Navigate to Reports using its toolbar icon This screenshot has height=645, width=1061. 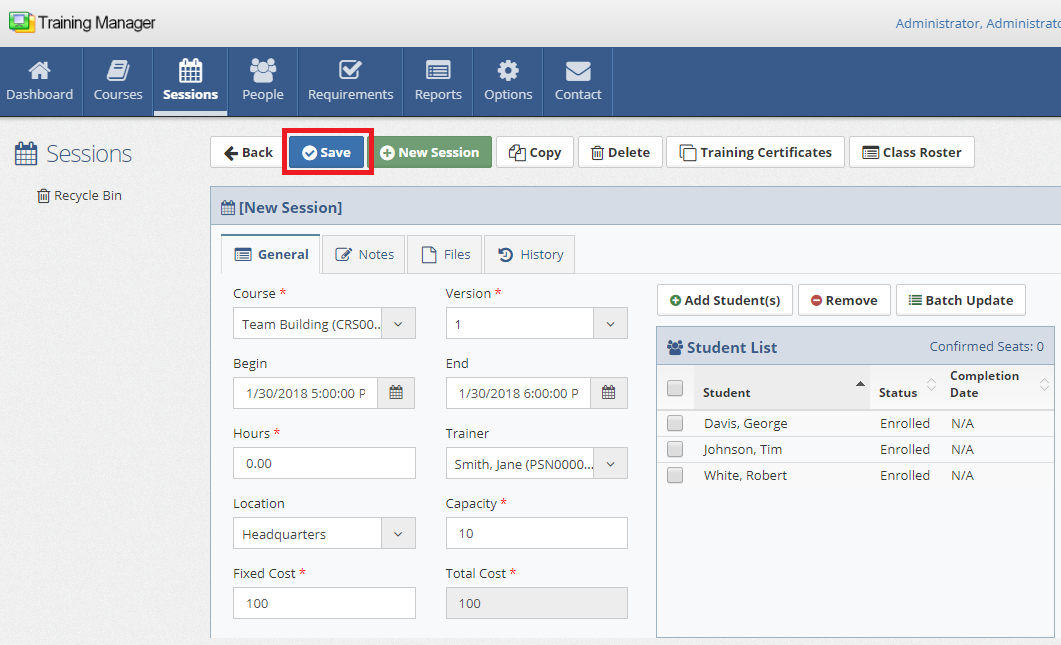437,80
